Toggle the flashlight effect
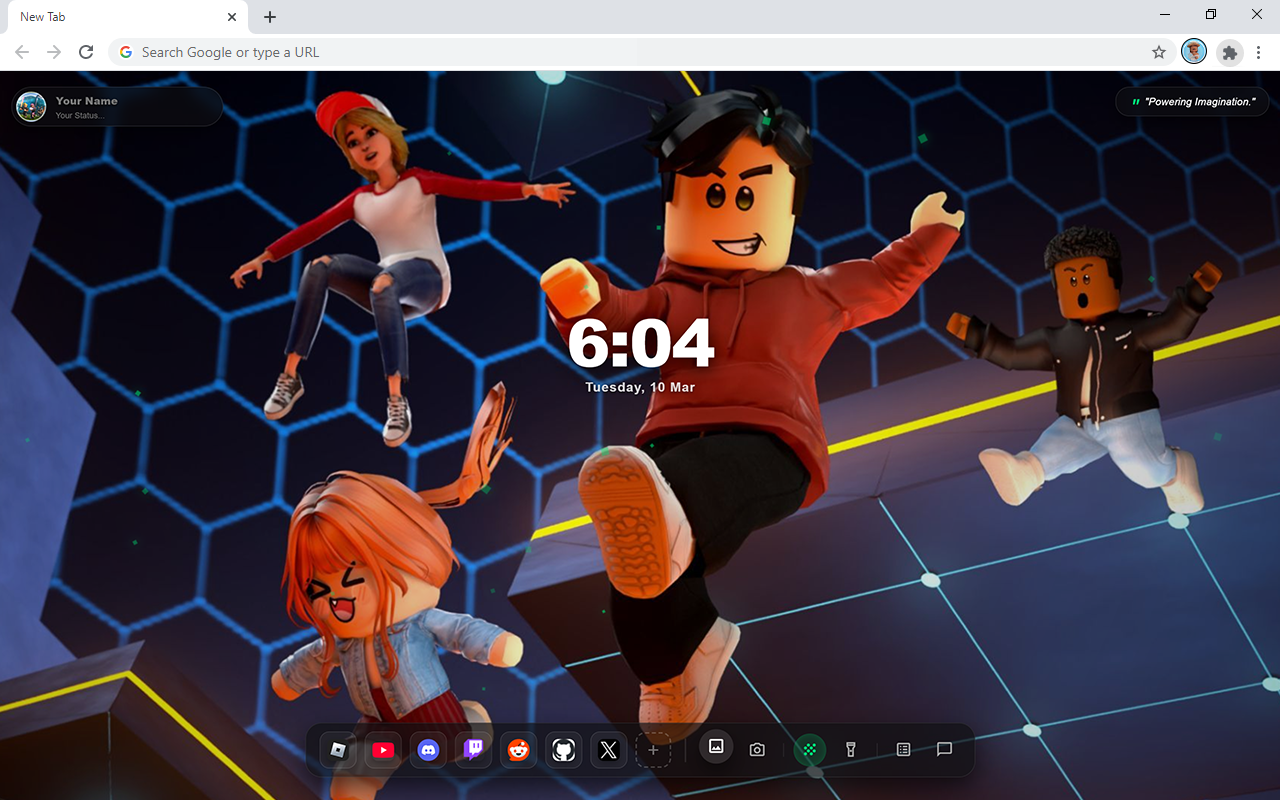The image size is (1280, 800). tap(851, 750)
